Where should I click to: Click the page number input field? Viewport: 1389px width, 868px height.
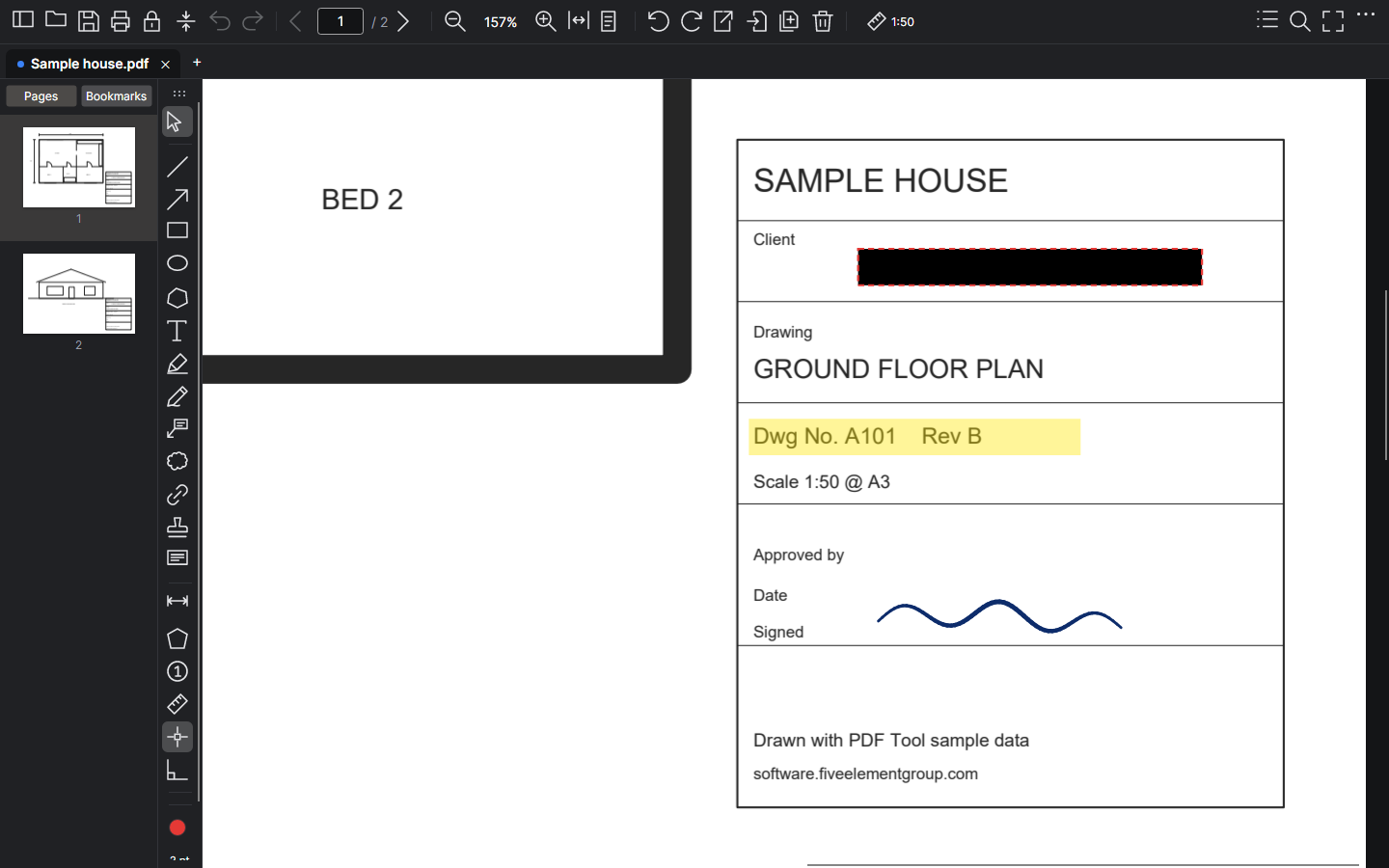[x=340, y=21]
